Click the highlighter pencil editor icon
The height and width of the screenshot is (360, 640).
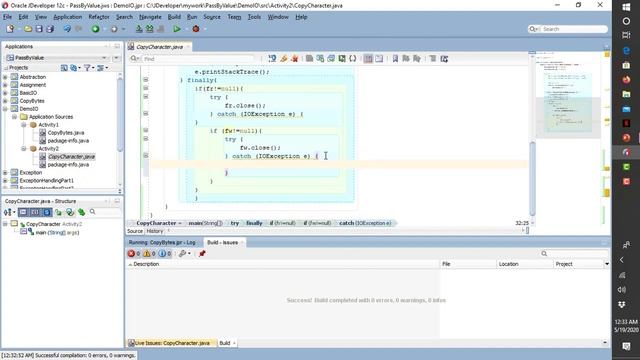(x=284, y=59)
